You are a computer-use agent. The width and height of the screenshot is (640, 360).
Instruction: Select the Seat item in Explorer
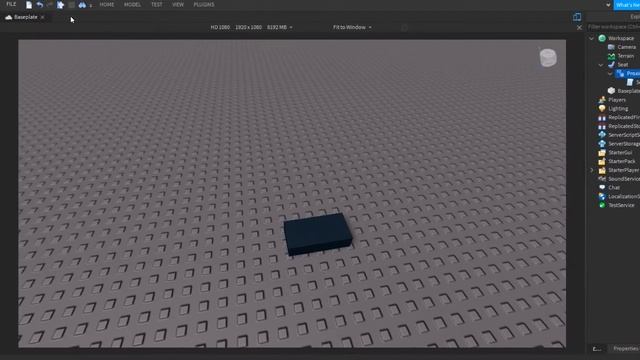coord(623,65)
